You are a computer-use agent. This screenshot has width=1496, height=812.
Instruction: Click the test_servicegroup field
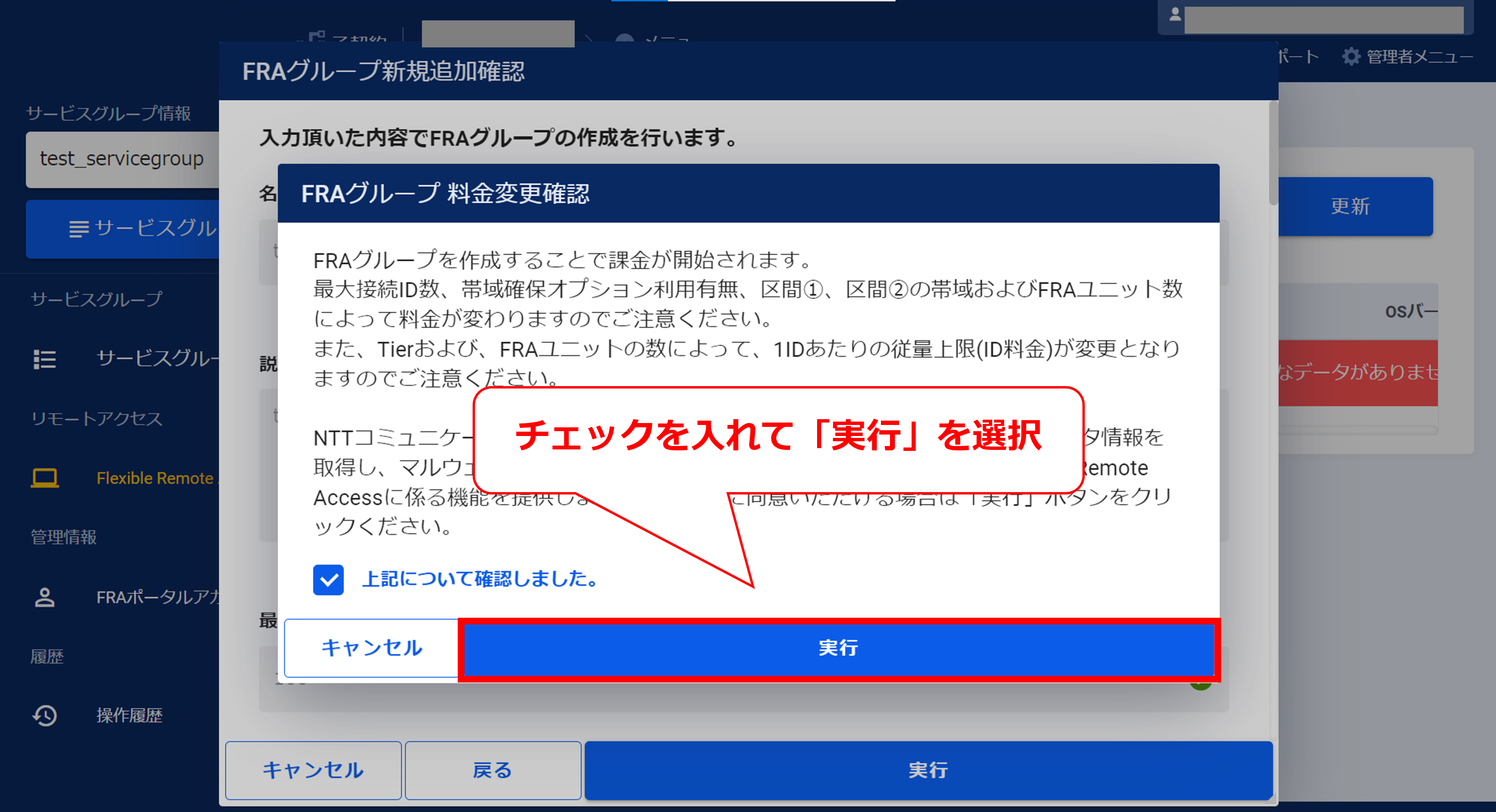[x=122, y=159]
